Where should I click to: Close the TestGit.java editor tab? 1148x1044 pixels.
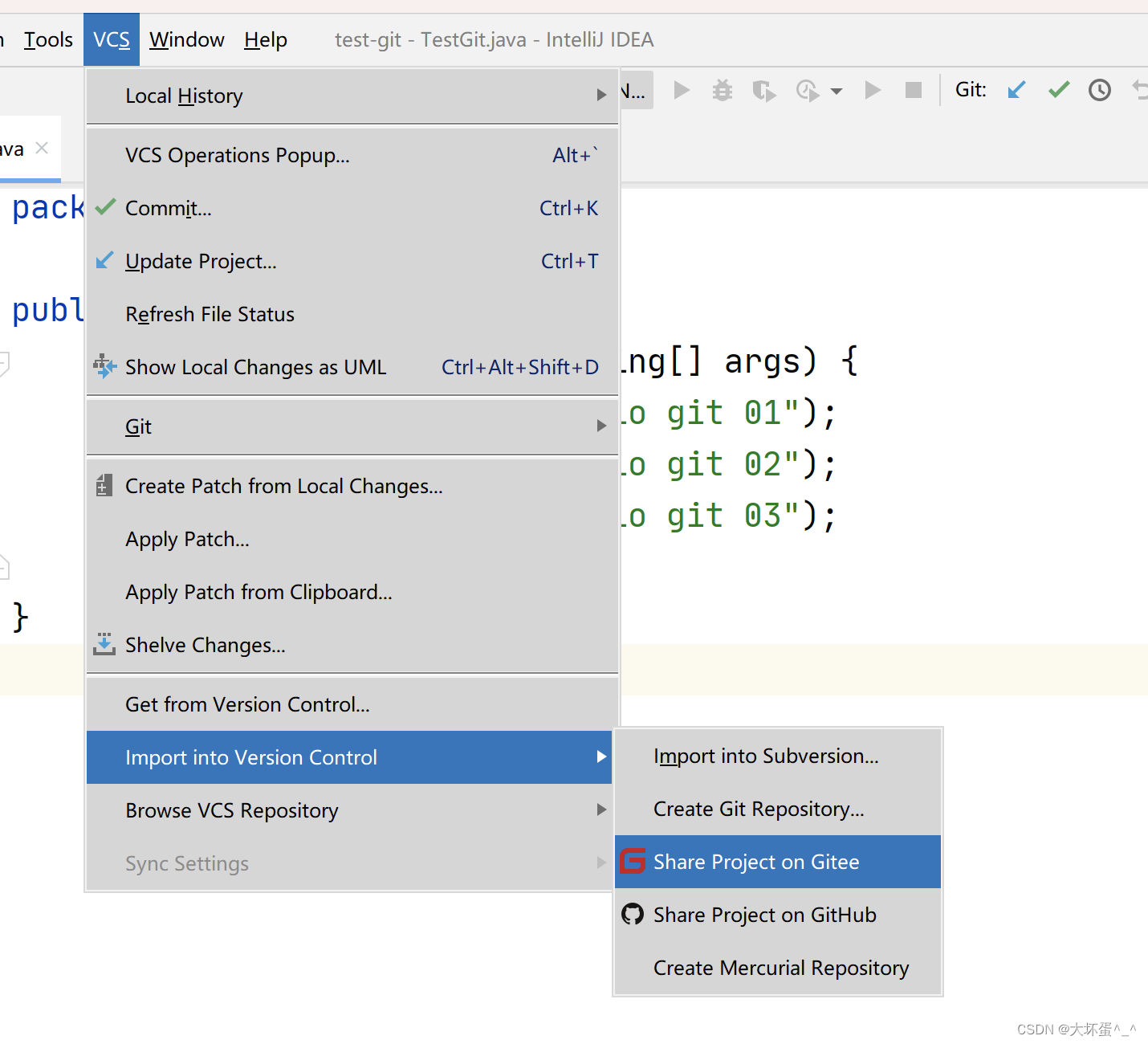tap(42, 148)
